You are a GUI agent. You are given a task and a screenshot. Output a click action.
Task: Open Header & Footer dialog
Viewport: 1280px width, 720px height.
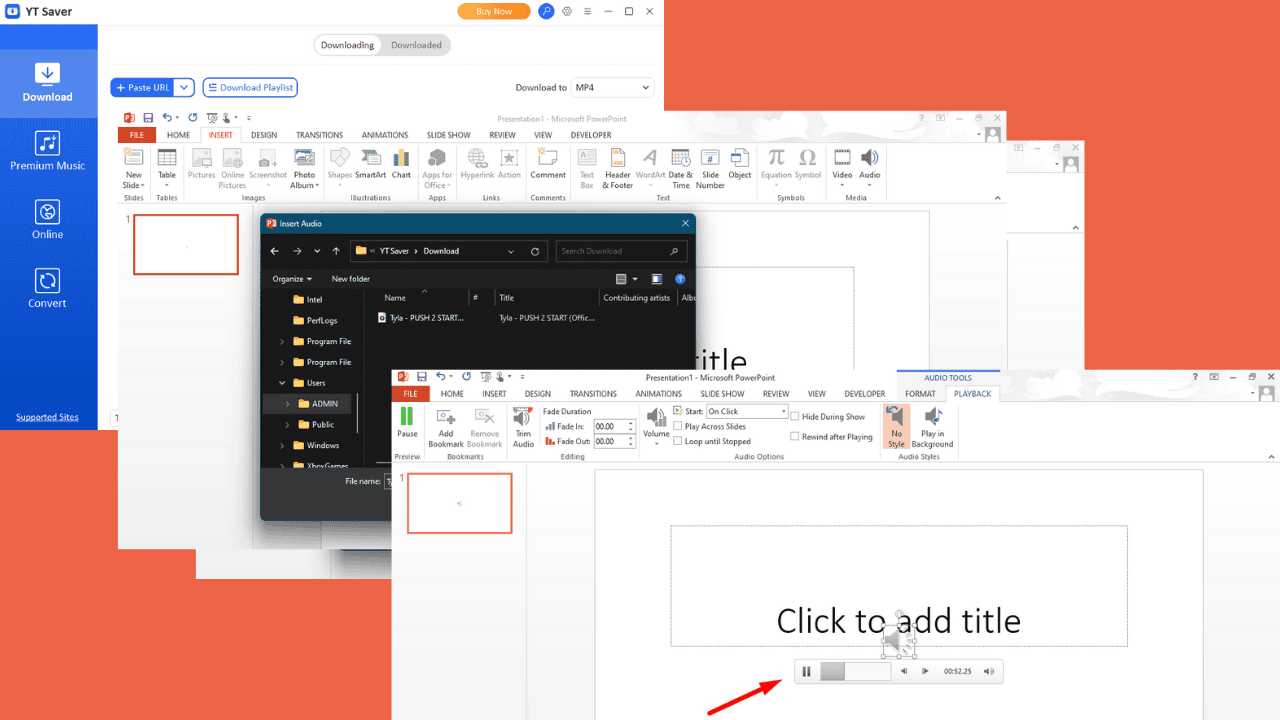[618, 168]
